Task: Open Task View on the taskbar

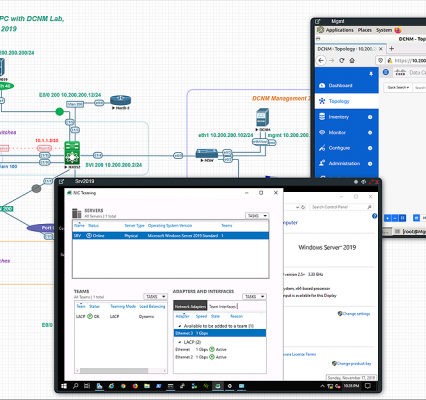Action: [87, 386]
